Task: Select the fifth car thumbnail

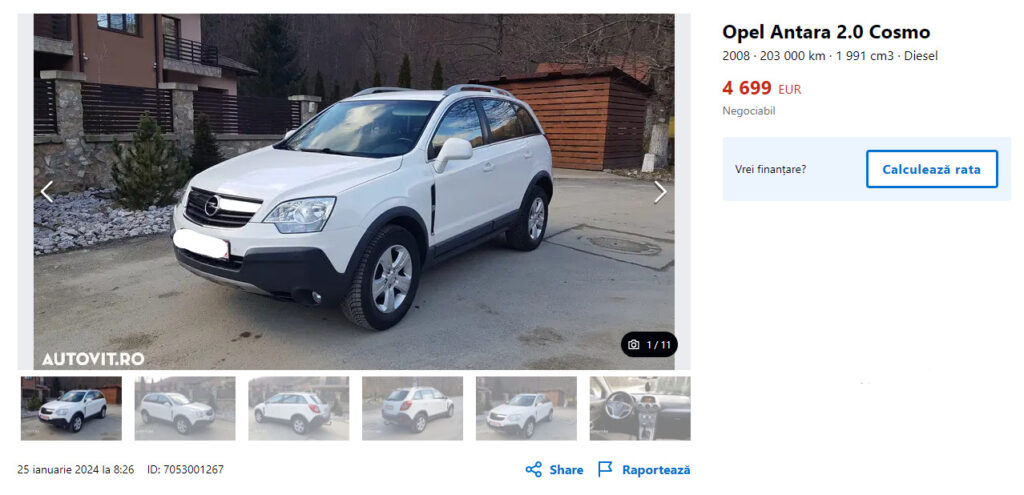Action: pyautogui.click(x=526, y=408)
